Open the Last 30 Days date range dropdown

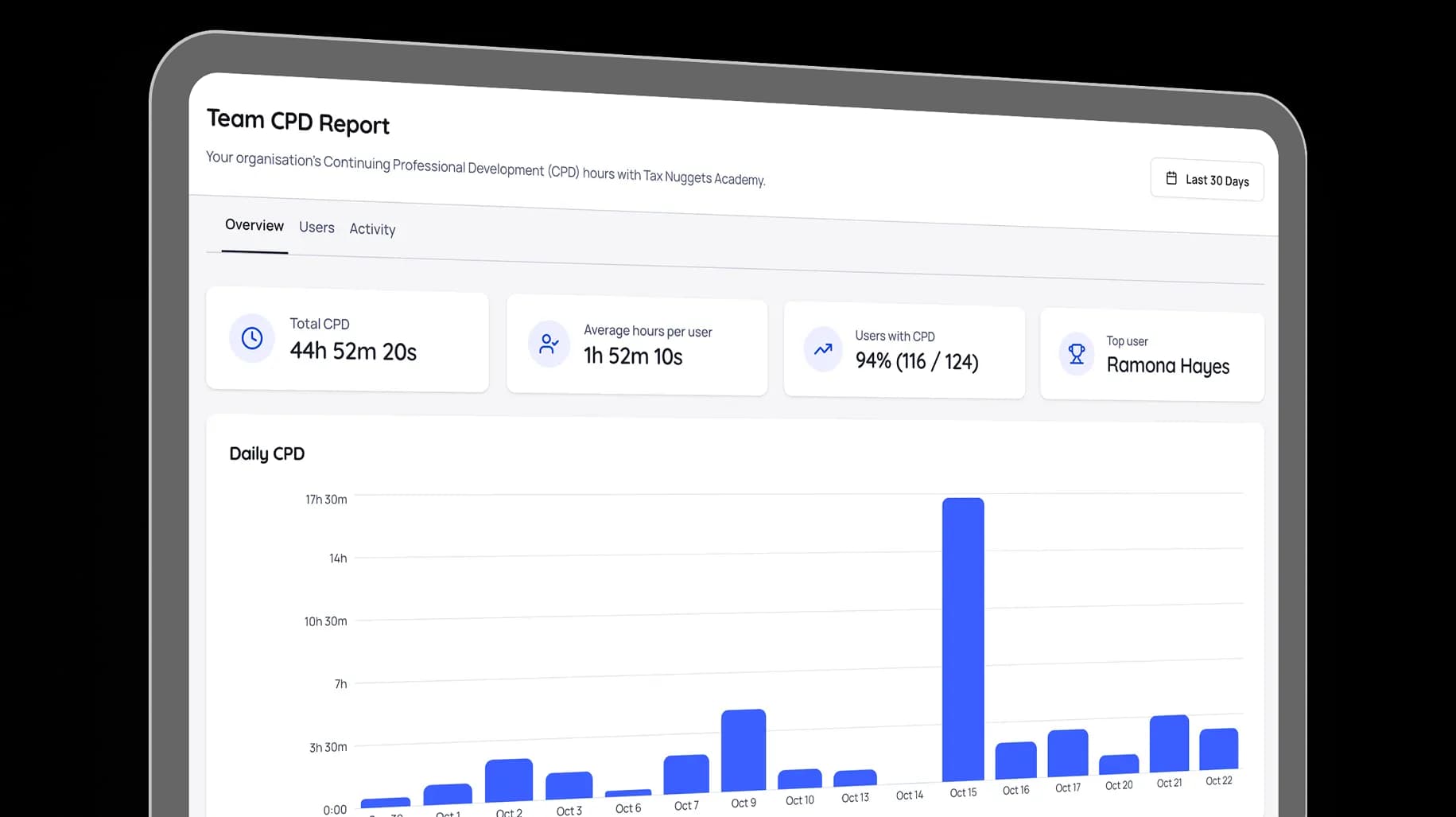pyautogui.click(x=1206, y=180)
